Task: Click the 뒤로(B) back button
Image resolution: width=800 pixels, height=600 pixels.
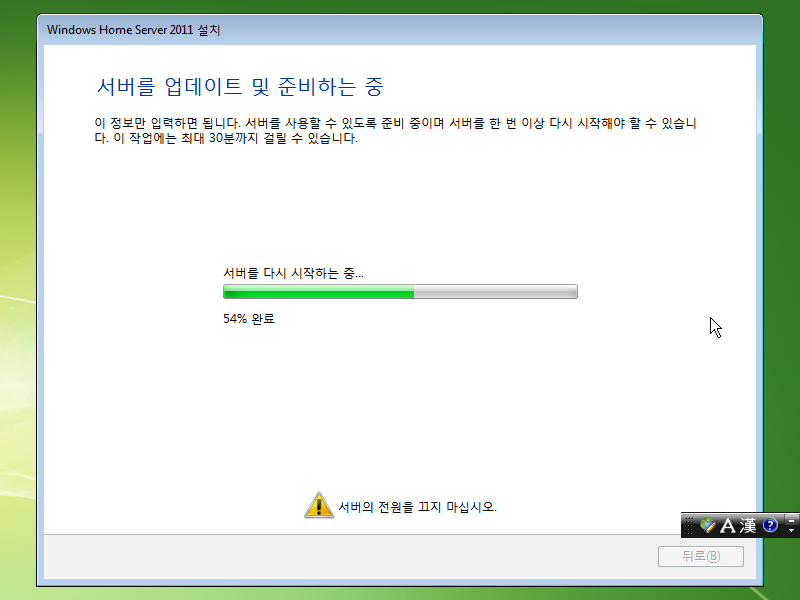Action: [701, 556]
